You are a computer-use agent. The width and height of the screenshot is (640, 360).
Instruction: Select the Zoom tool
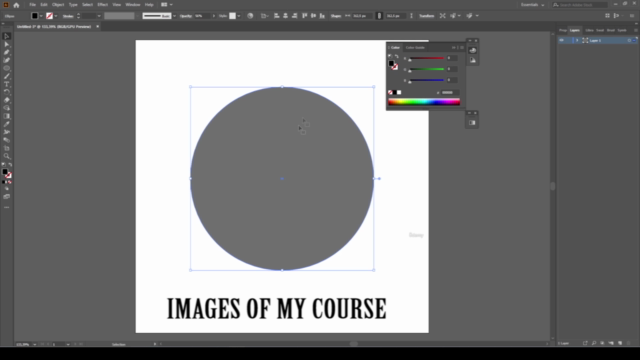tap(7, 156)
